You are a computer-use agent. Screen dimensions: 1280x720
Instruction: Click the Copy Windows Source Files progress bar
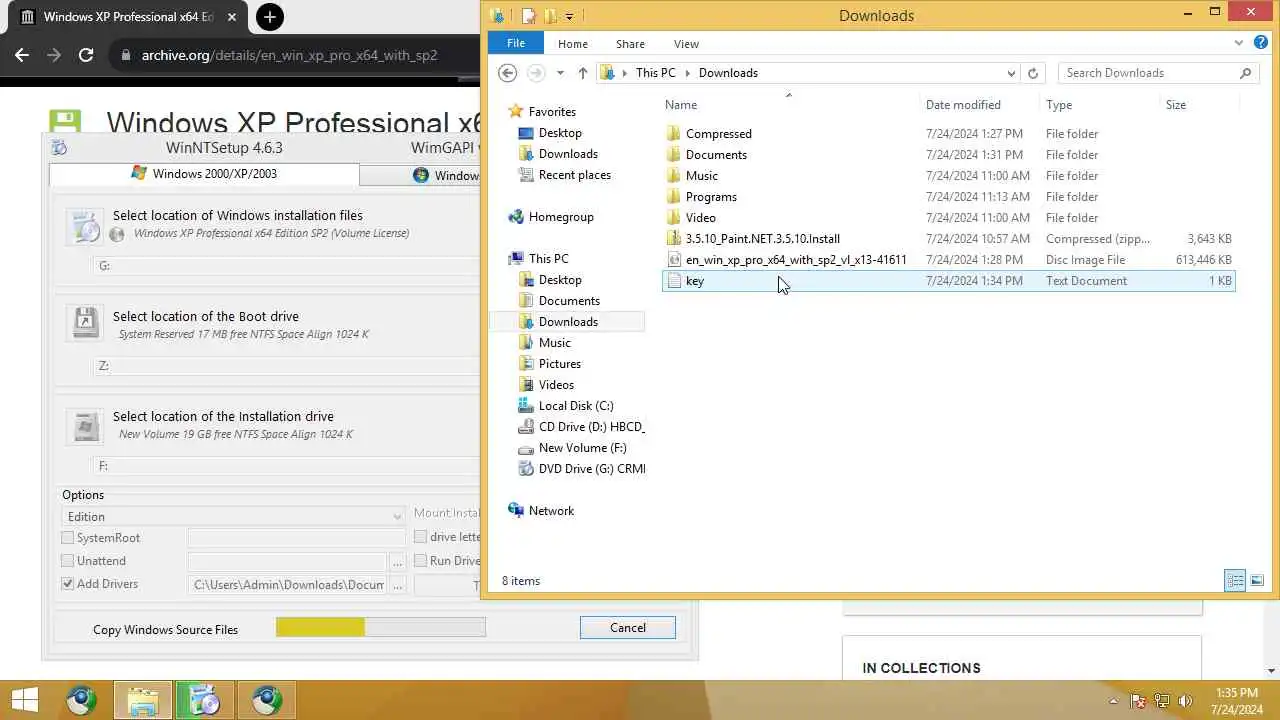tap(381, 628)
